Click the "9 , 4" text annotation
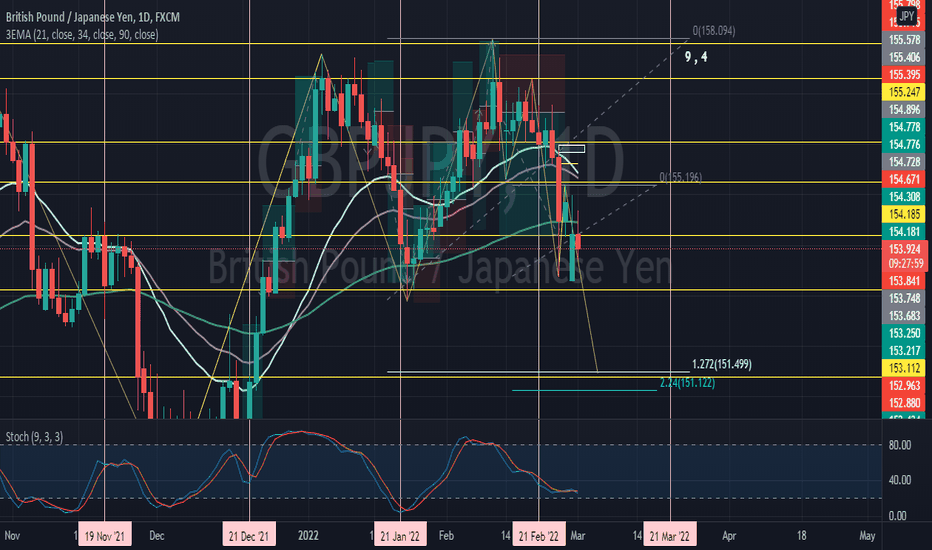This screenshot has width=932, height=550. point(696,57)
